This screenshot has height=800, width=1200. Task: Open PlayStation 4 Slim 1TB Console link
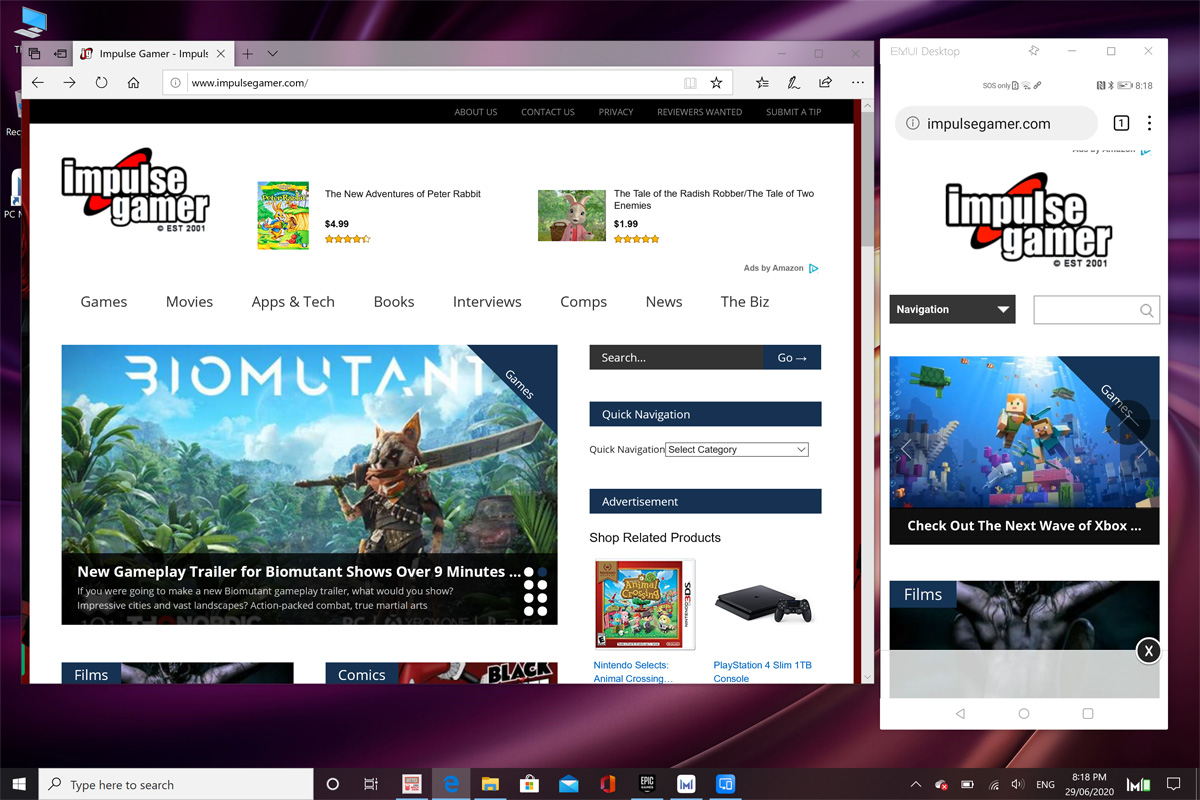click(763, 671)
